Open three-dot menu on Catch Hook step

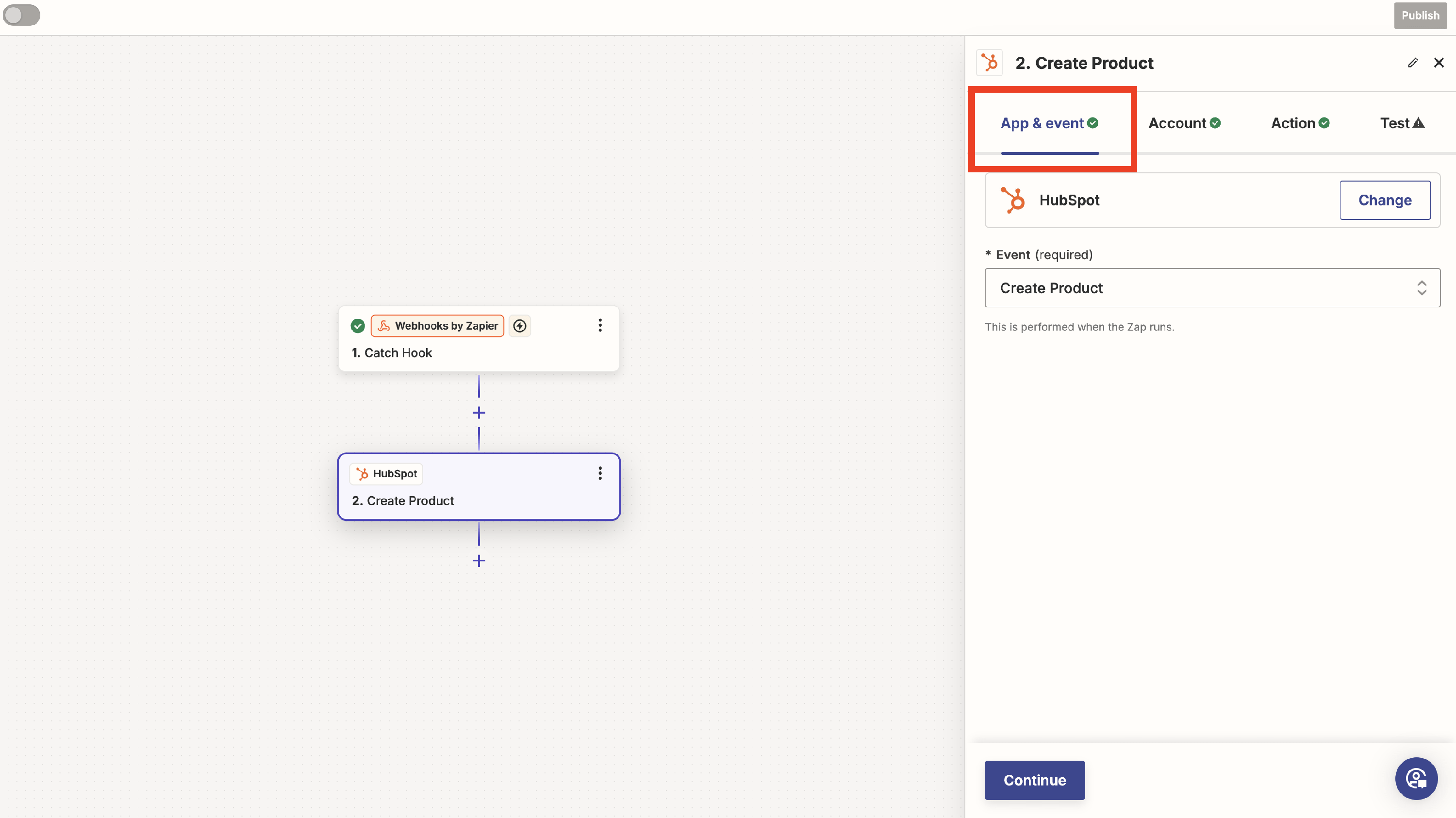tap(600, 325)
